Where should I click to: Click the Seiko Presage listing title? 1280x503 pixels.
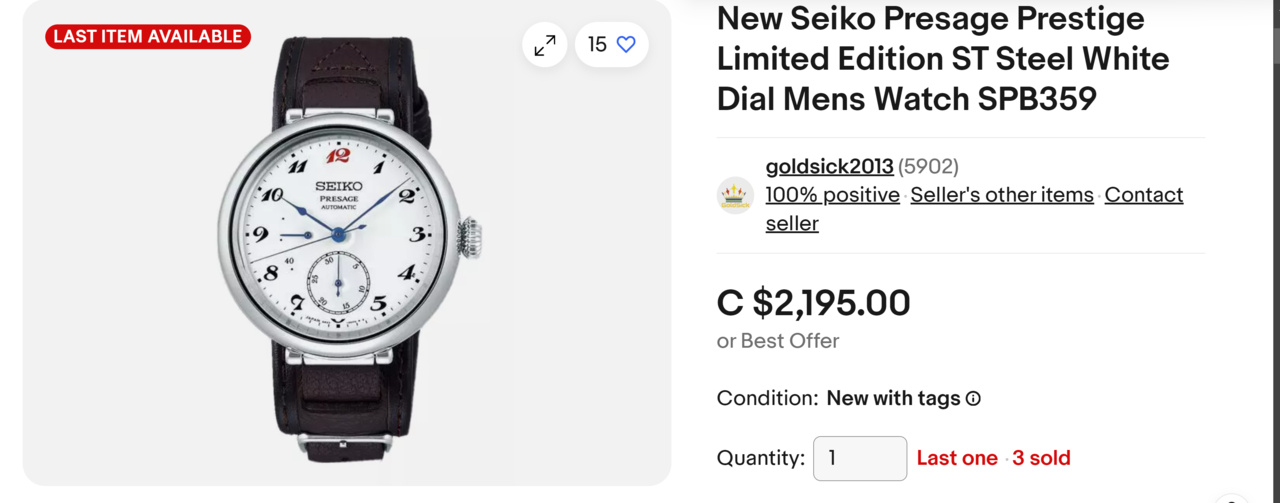tap(942, 58)
